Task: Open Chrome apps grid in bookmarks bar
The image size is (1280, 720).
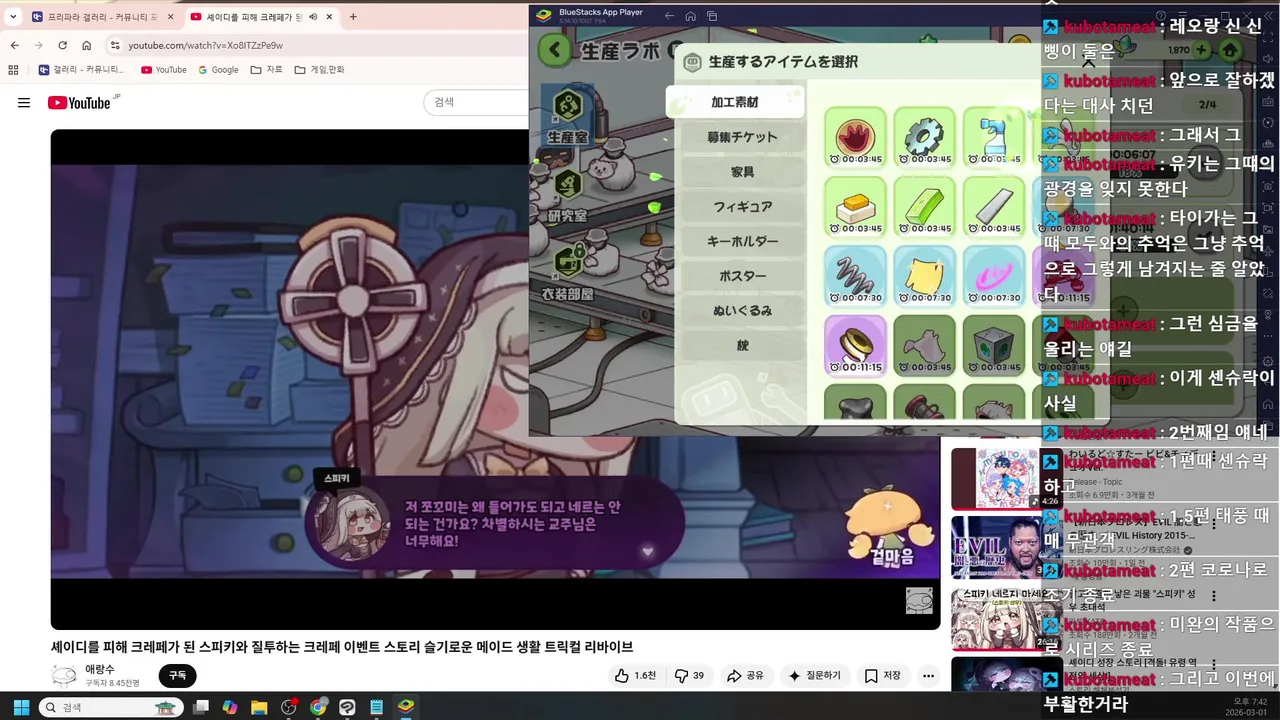Action: pyautogui.click(x=13, y=70)
